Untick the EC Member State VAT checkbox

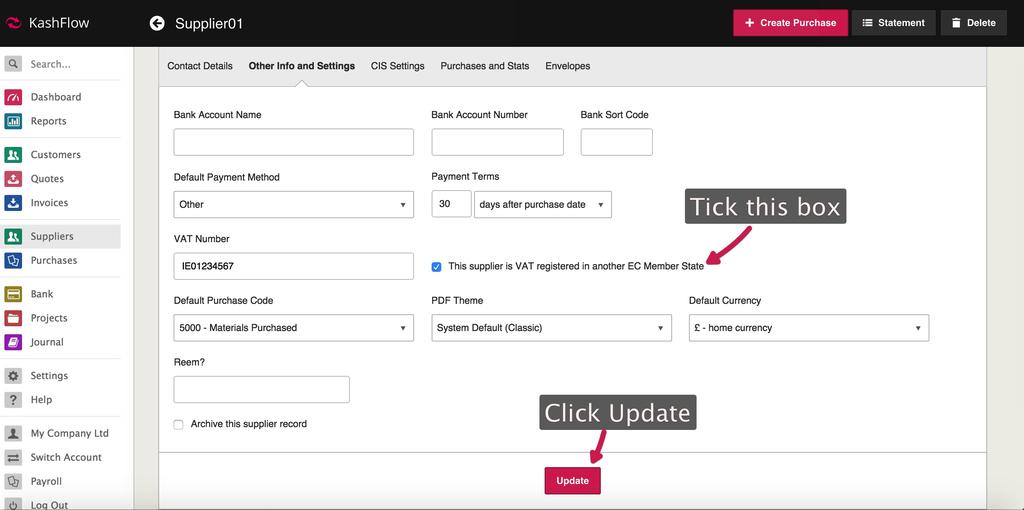tap(436, 267)
